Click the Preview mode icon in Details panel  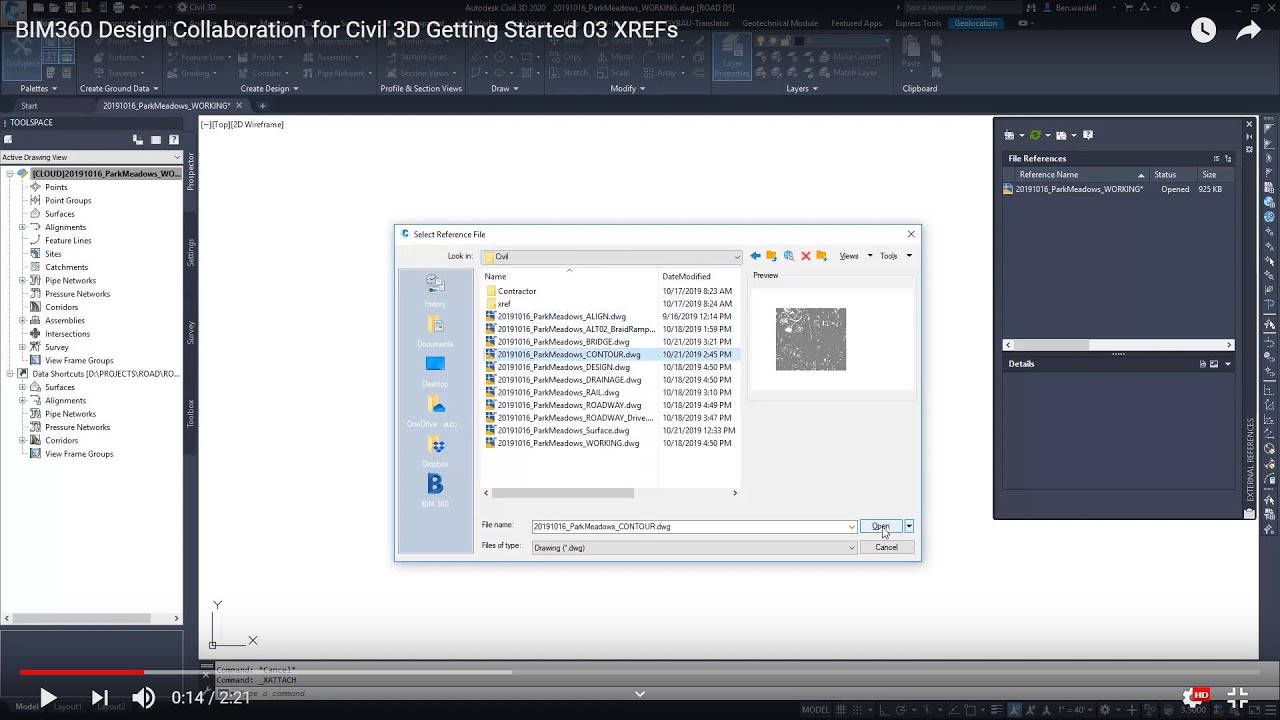1214,364
